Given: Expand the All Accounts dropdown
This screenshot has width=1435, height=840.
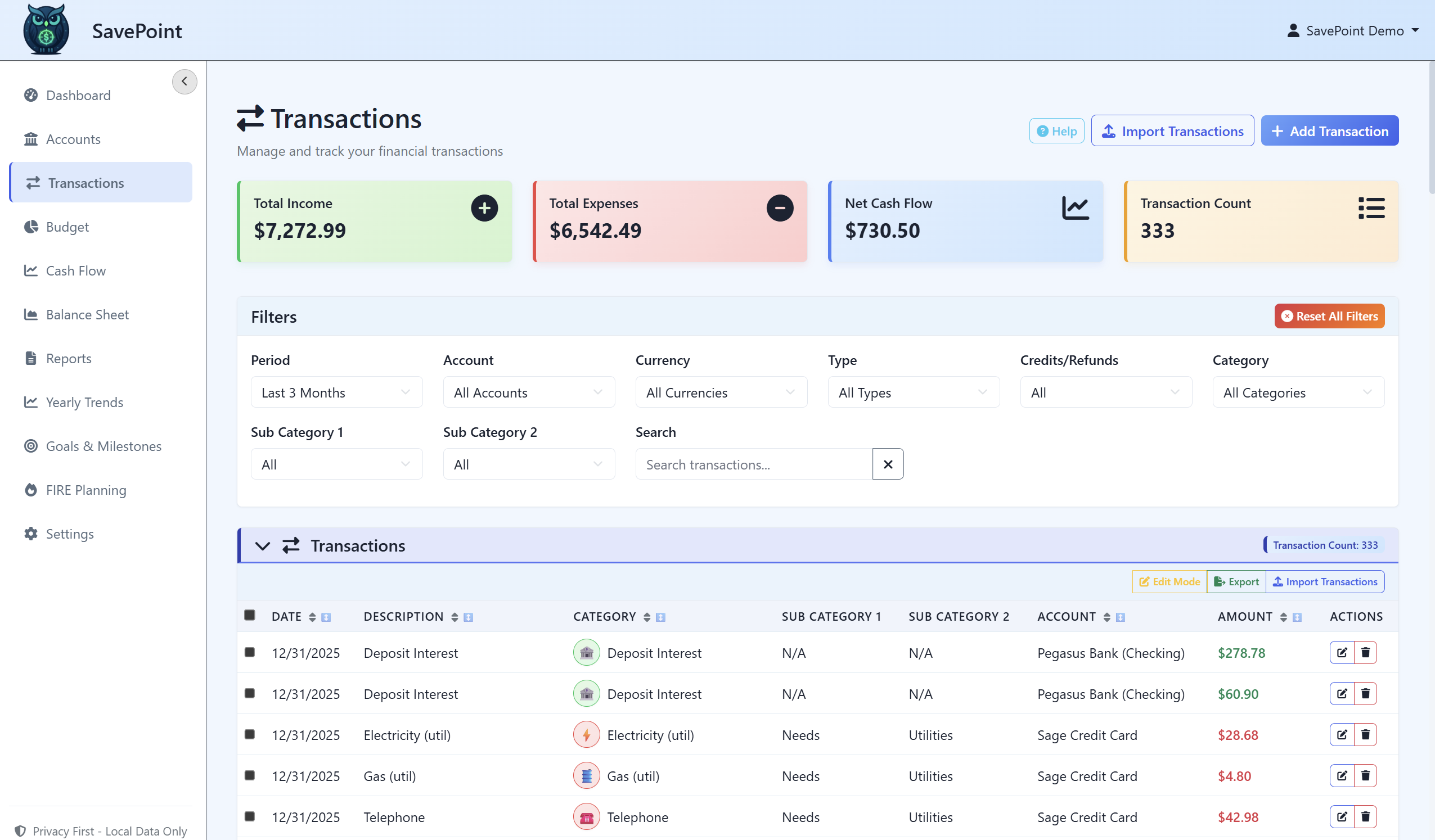Looking at the screenshot, I should pyautogui.click(x=528, y=392).
